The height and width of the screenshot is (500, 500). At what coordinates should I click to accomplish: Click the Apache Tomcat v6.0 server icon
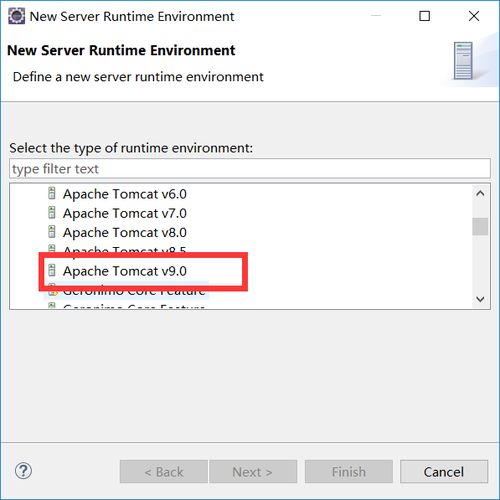[52, 193]
